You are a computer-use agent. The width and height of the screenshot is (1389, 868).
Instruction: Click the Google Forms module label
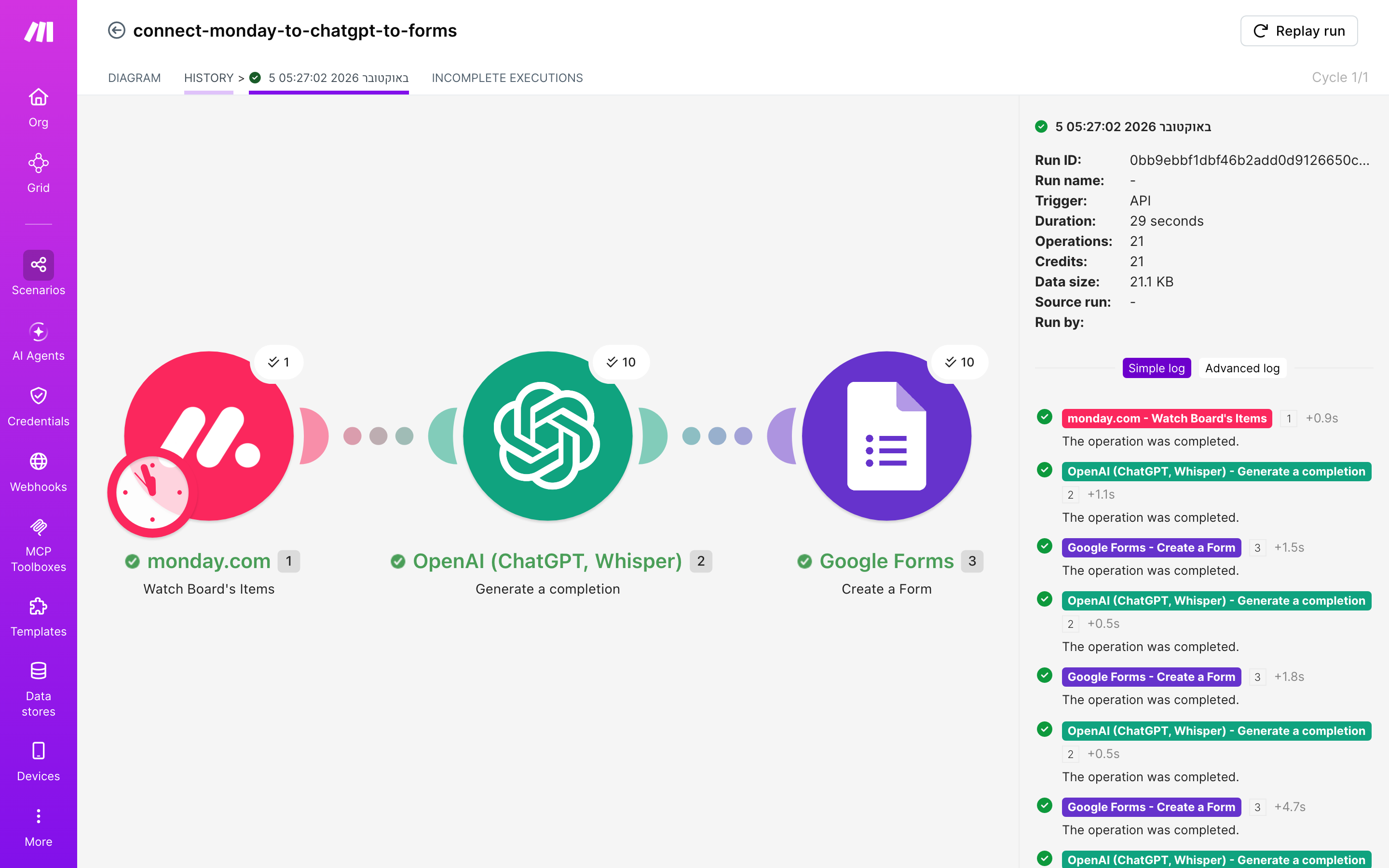tap(886, 561)
